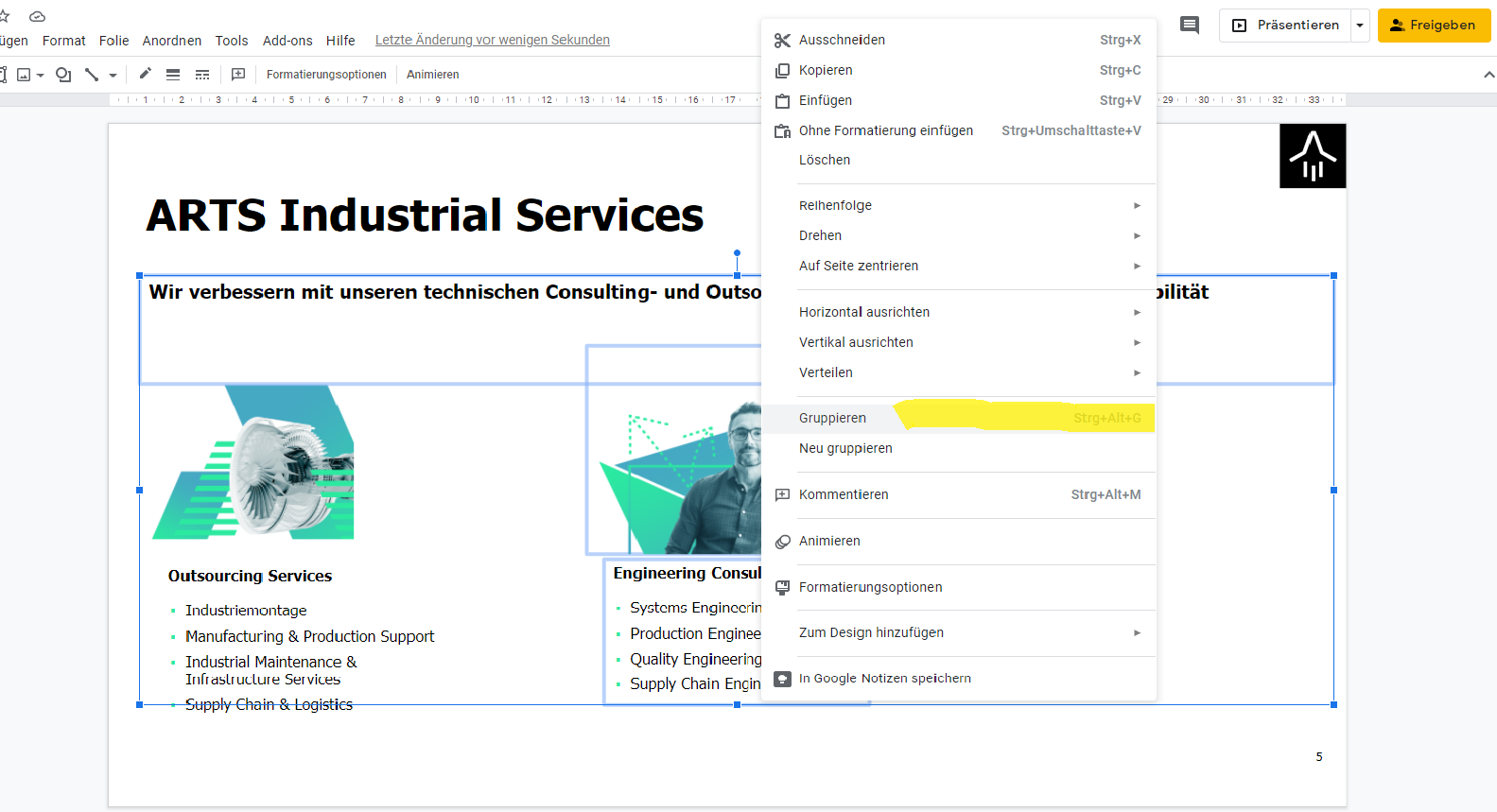Open the Tools menu
Image resolution: width=1497 pixels, height=812 pixels.
point(232,41)
